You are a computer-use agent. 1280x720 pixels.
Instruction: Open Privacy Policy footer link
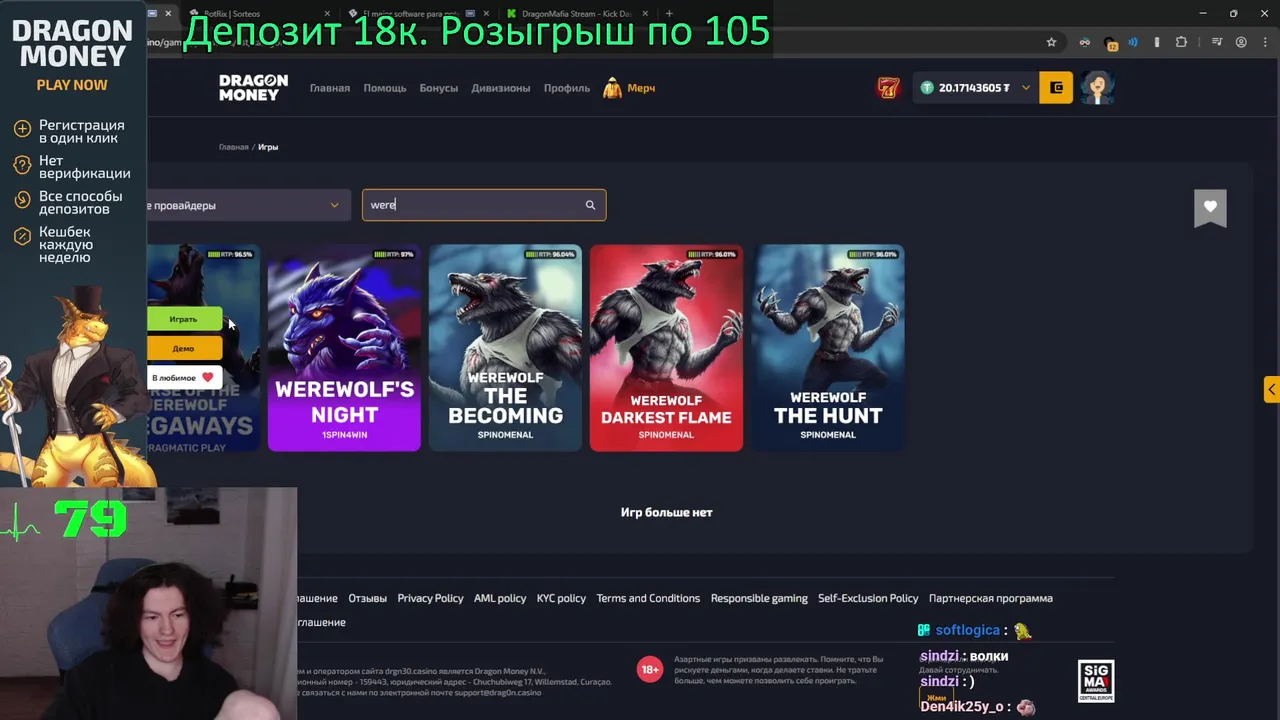coord(430,598)
